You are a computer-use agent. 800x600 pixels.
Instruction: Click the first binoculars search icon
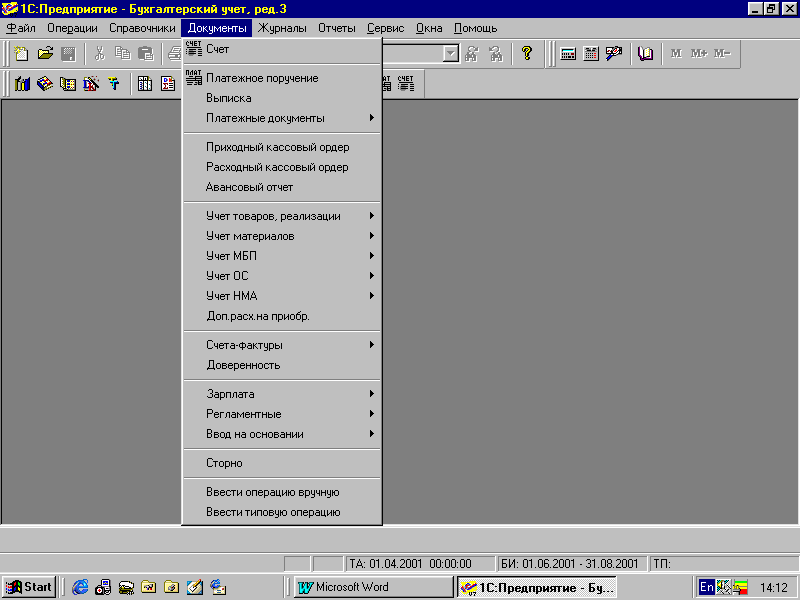point(472,54)
